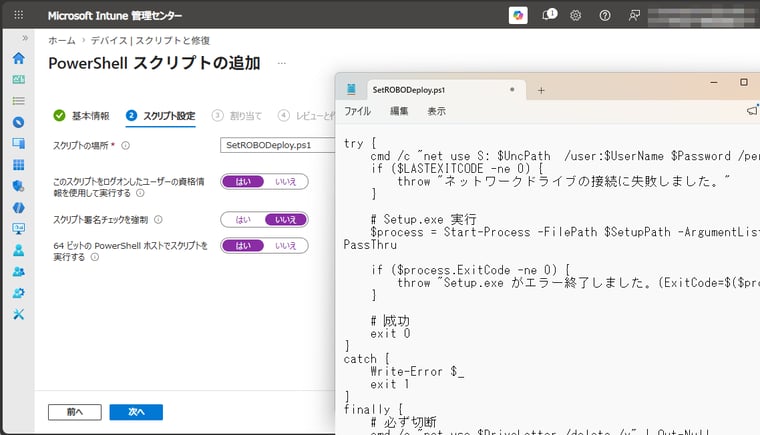Viewport: 760px width, 435px height.
Task: Click the デバイス | スクリプトと修復 breadcrumb link
Action: [150, 41]
